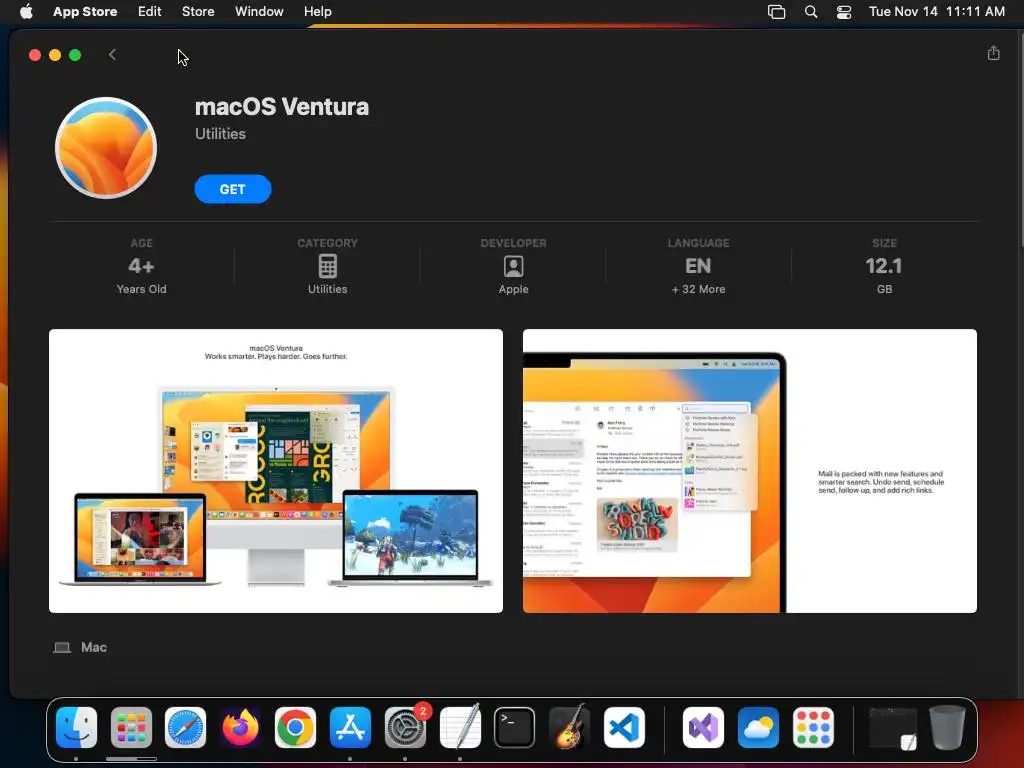Open Control Center in the menu bar

point(844,12)
